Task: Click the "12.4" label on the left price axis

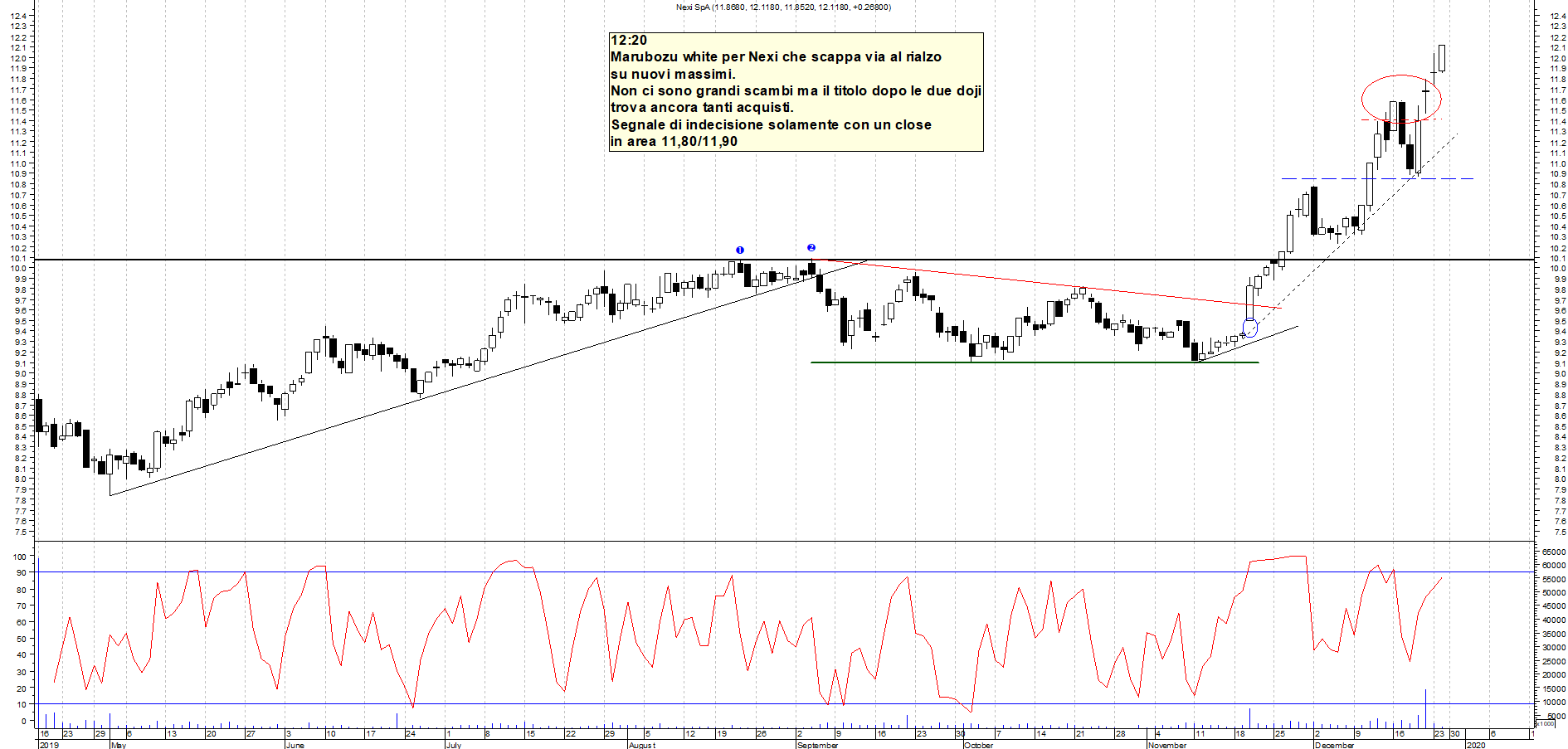Action: [20, 16]
